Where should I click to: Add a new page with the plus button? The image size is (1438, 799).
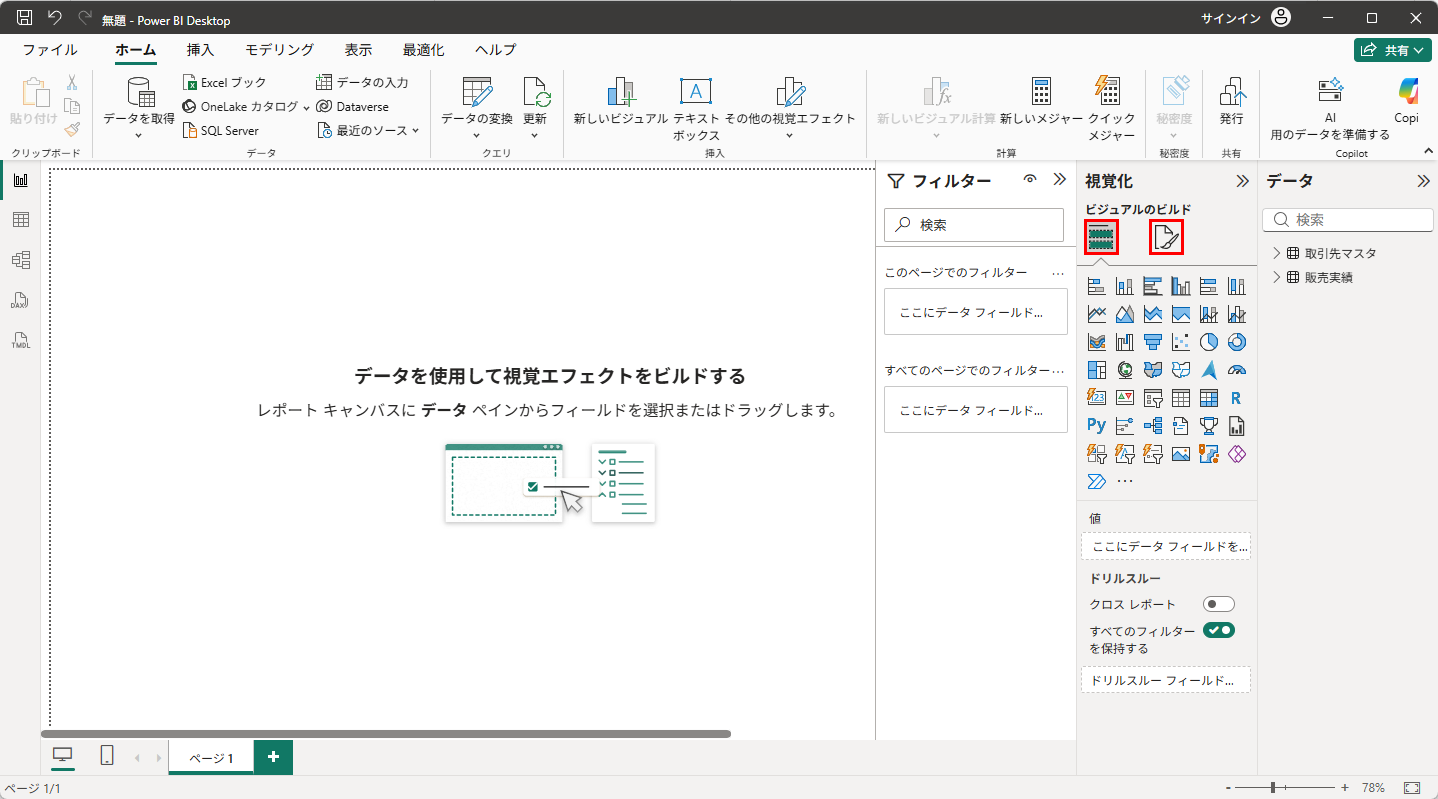pos(273,757)
